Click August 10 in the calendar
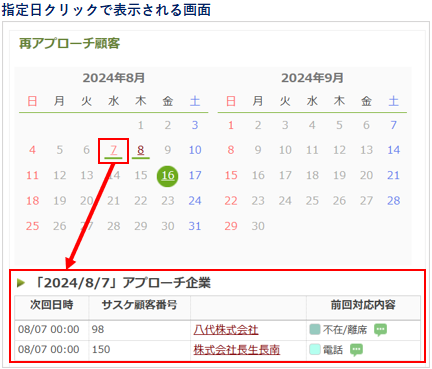 pos(195,150)
